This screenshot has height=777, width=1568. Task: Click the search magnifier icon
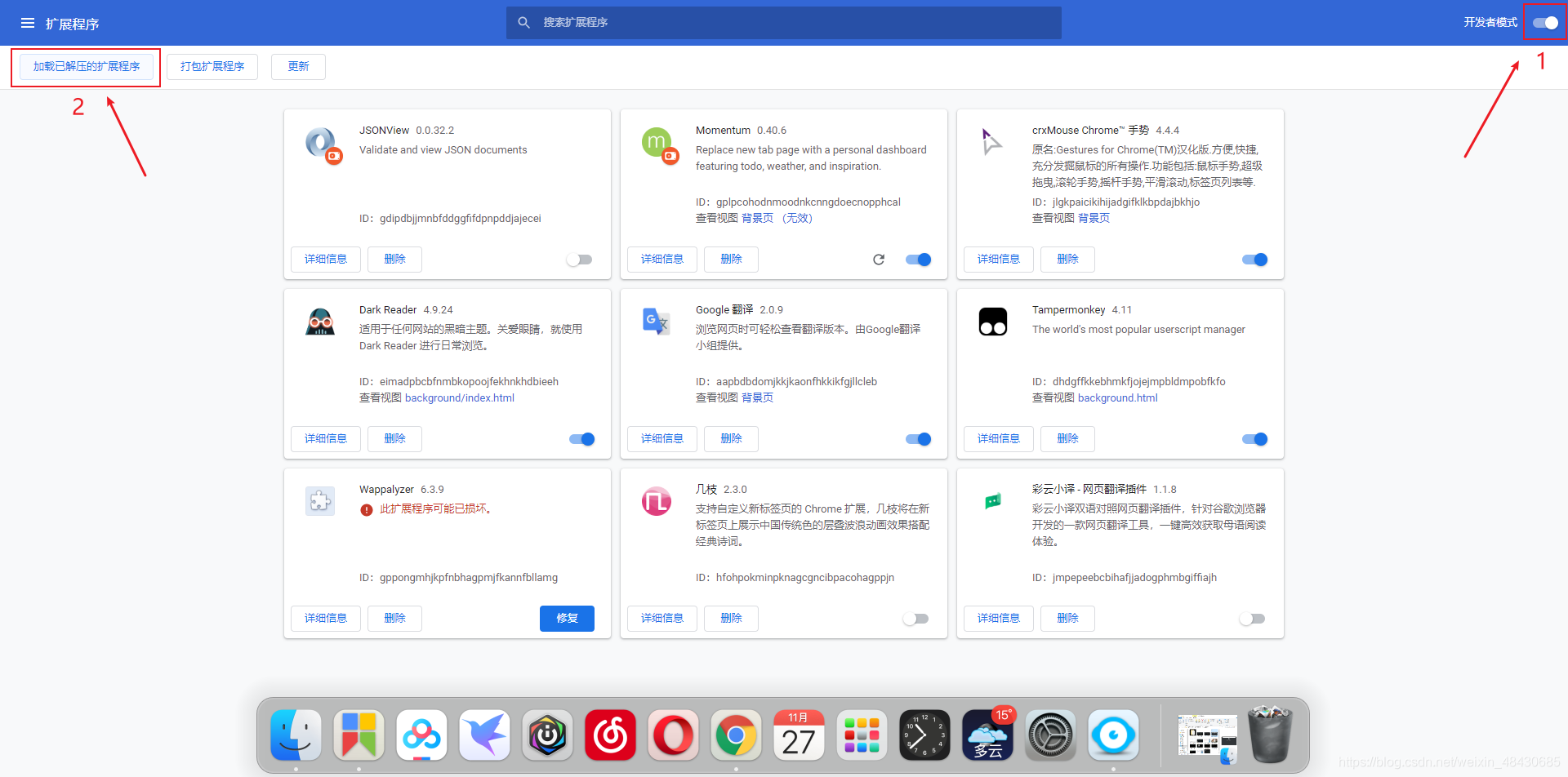coord(524,23)
